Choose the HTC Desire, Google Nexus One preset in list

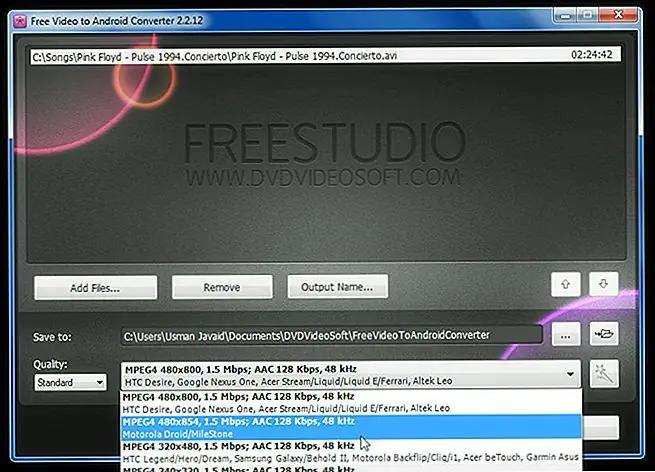(350, 402)
